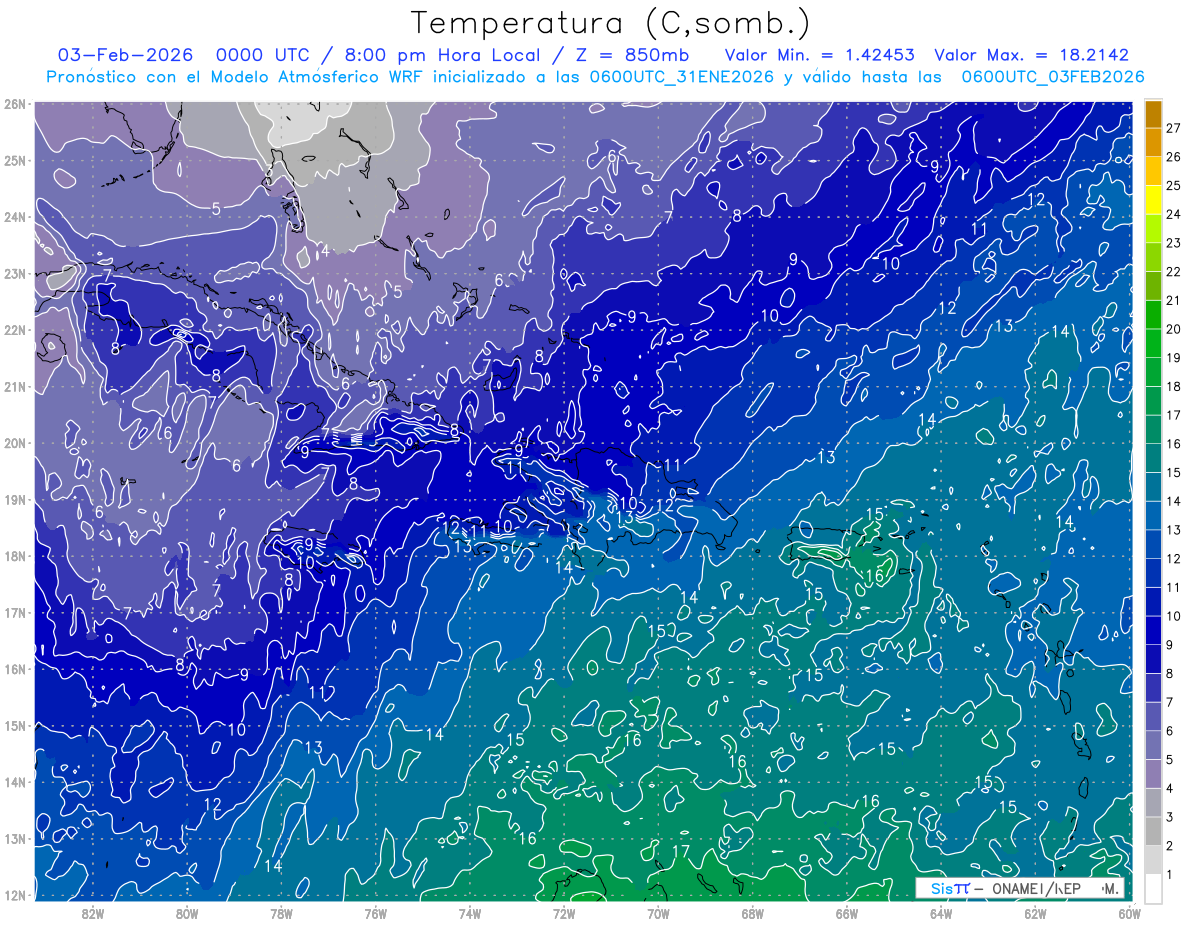Viewport: 1200px width, 927px height.
Task: Select the validity stamp "0600UTC_03FEB2026"
Action: tap(1053, 76)
